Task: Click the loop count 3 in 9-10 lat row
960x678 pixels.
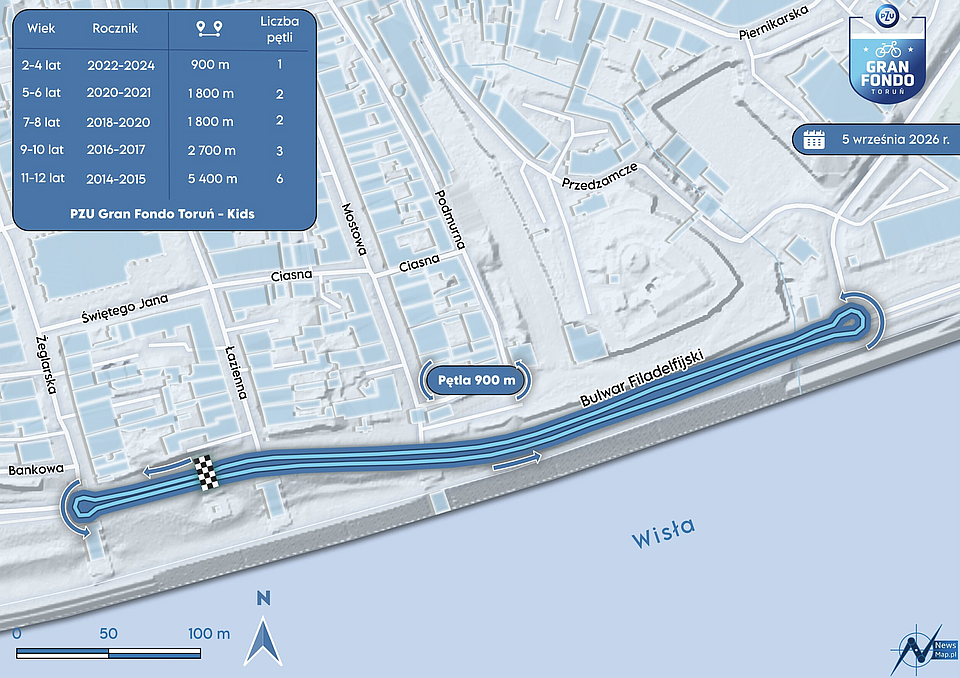Action: 280,151
